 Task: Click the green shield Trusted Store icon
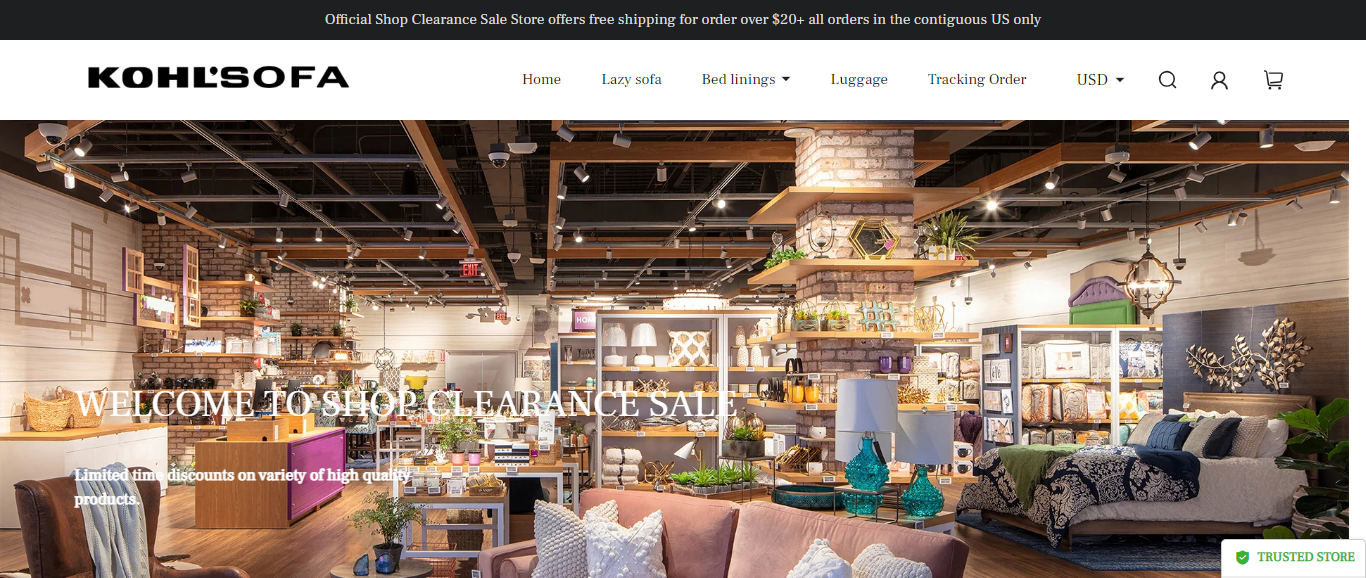coord(1242,557)
